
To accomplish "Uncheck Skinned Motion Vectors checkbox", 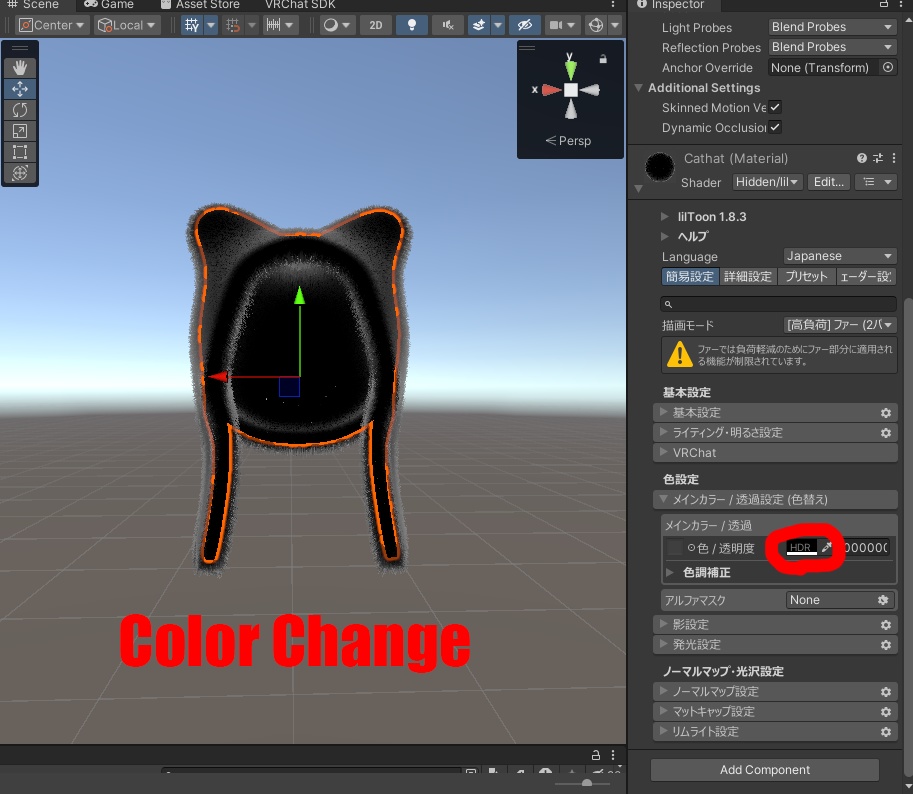I will (775, 107).
